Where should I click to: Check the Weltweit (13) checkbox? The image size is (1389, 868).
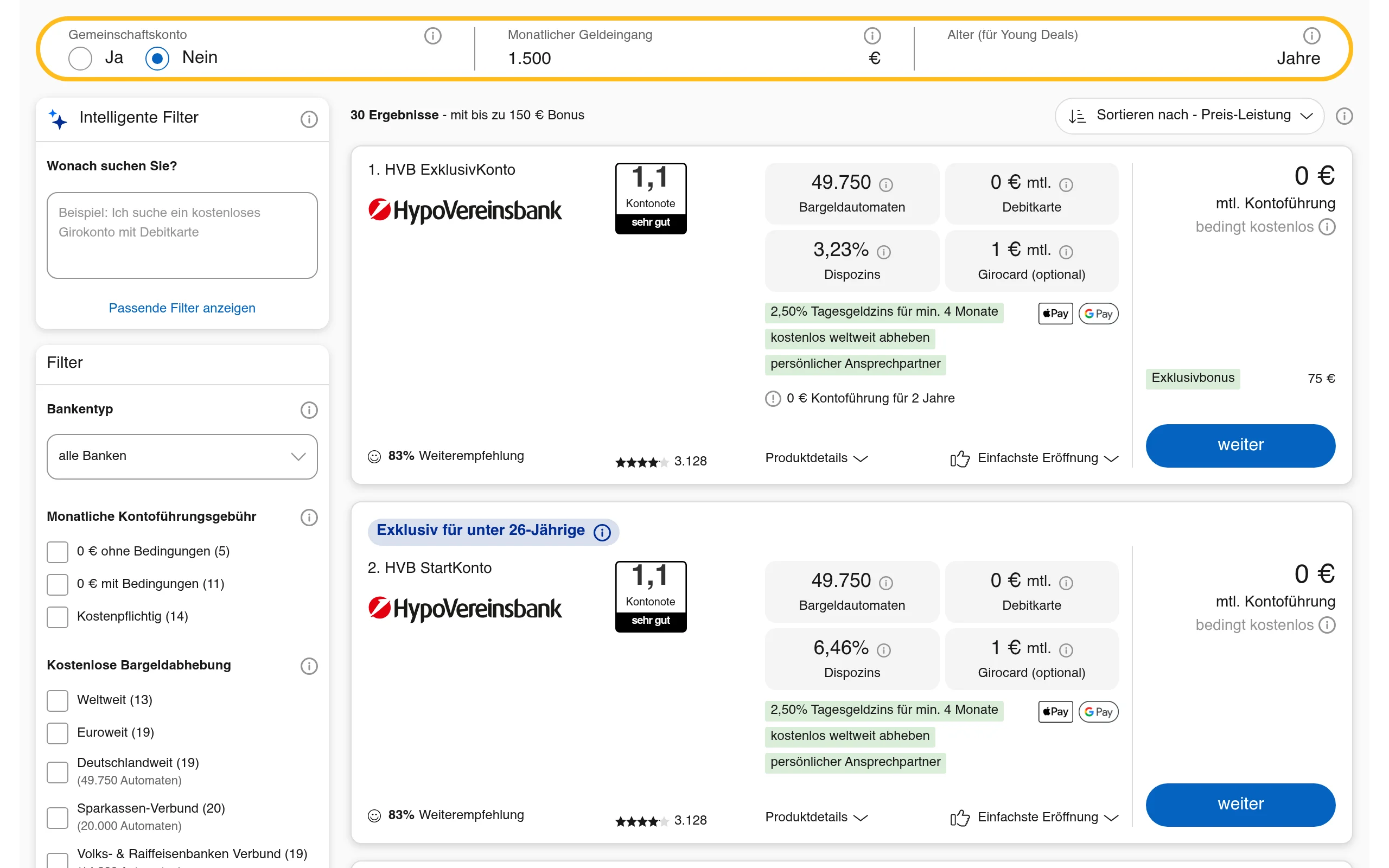point(58,701)
